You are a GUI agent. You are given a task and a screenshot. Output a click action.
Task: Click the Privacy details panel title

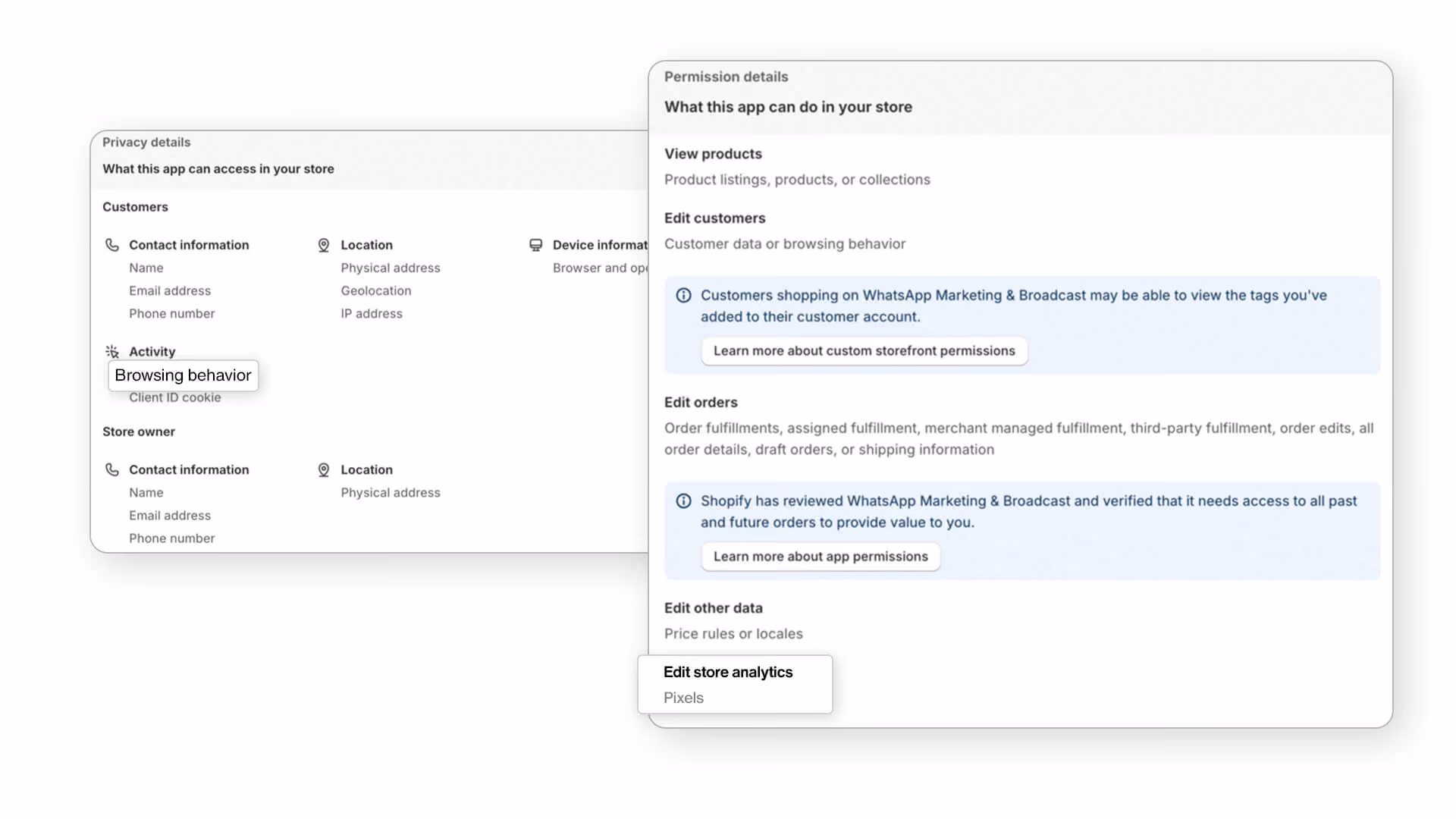click(146, 142)
